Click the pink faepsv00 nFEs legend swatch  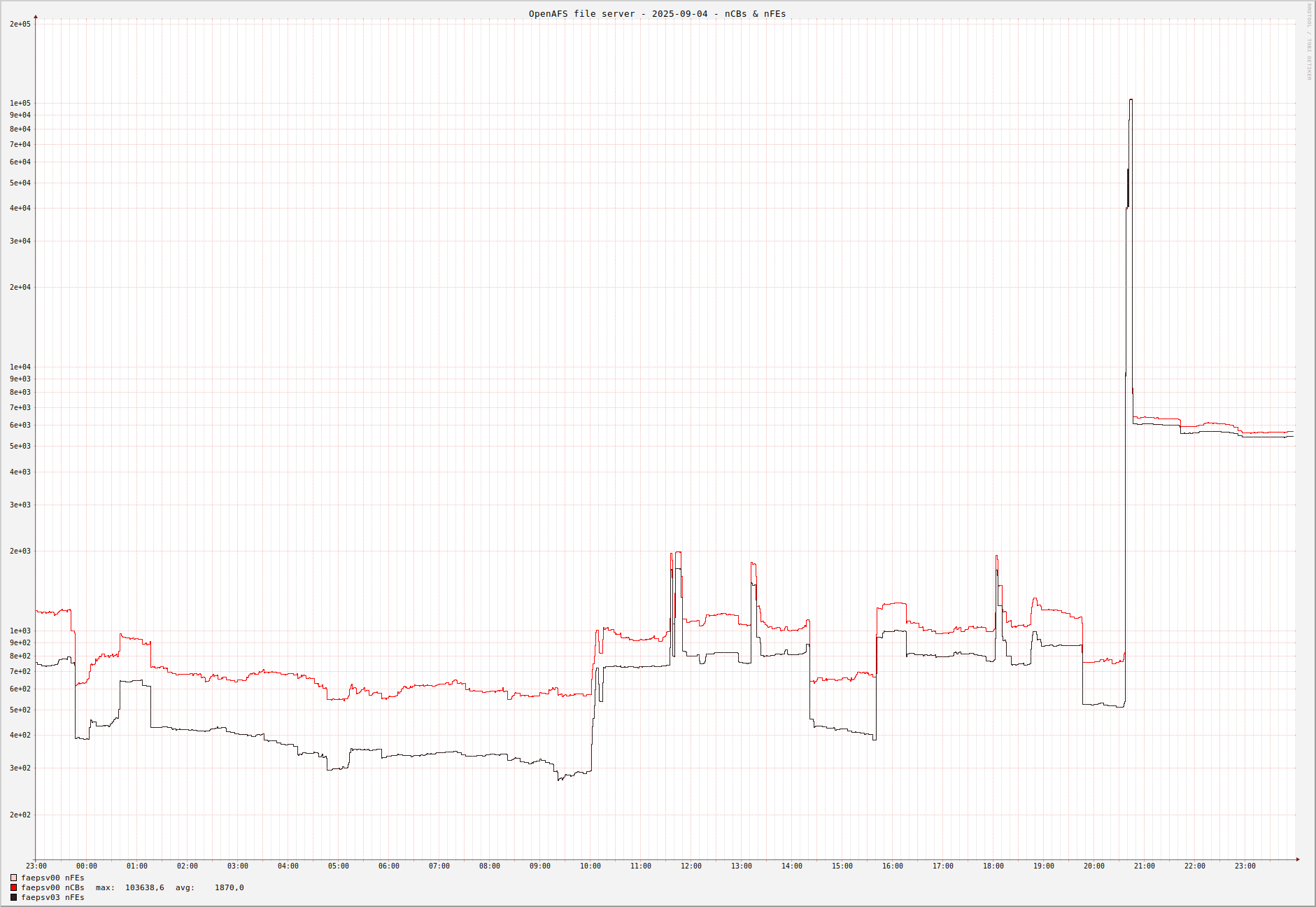click(x=13, y=878)
